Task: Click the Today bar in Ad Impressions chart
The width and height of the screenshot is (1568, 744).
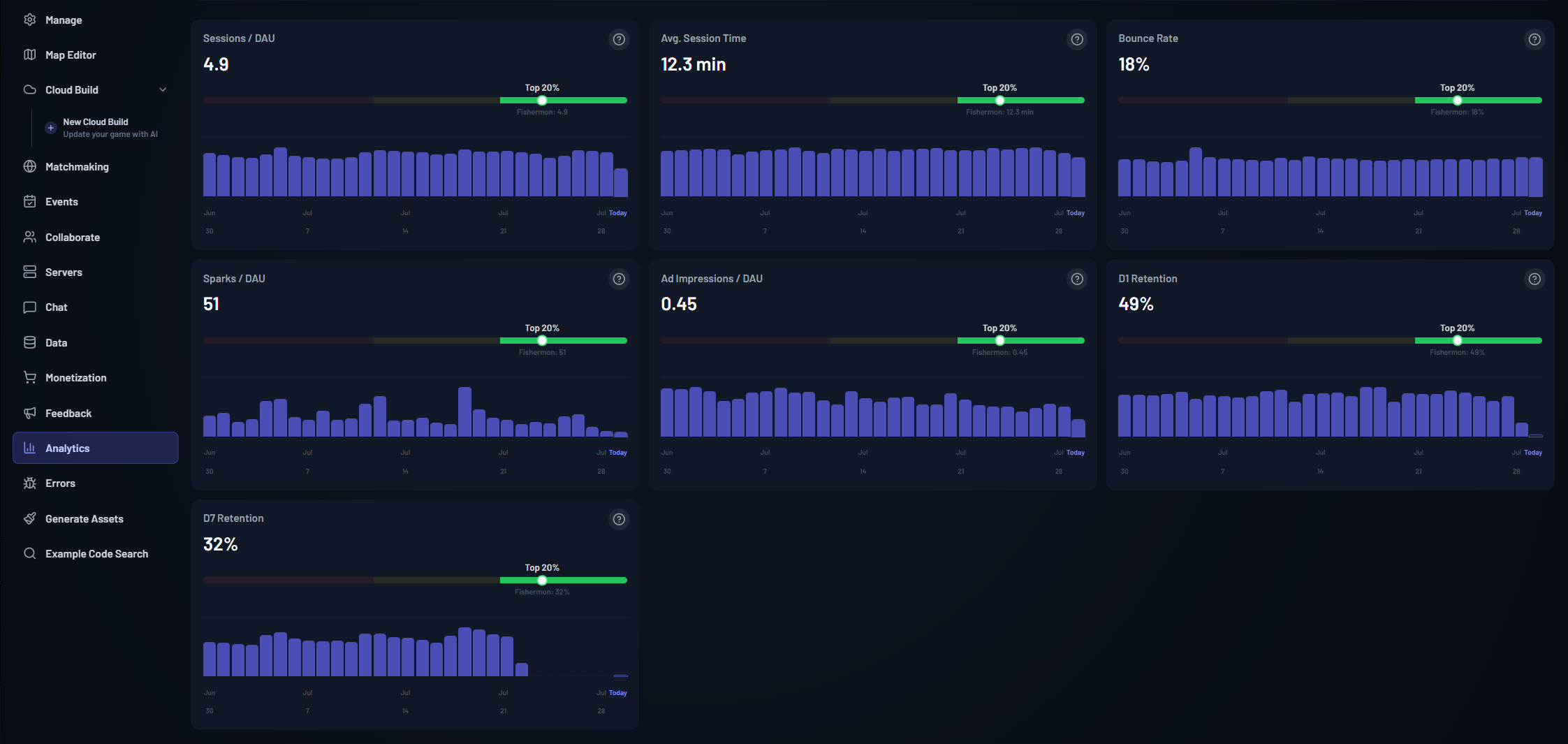Action: tap(1078, 428)
